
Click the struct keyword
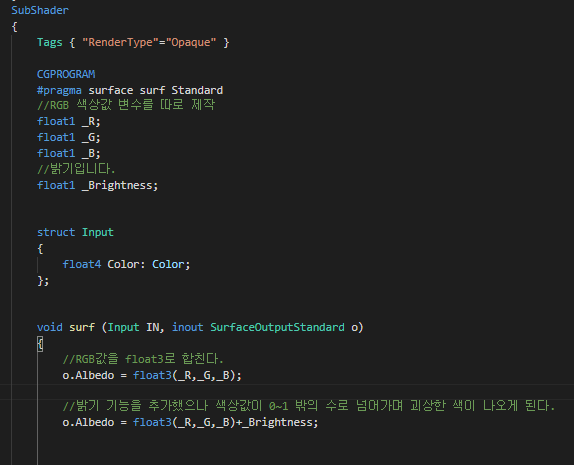[56, 232]
